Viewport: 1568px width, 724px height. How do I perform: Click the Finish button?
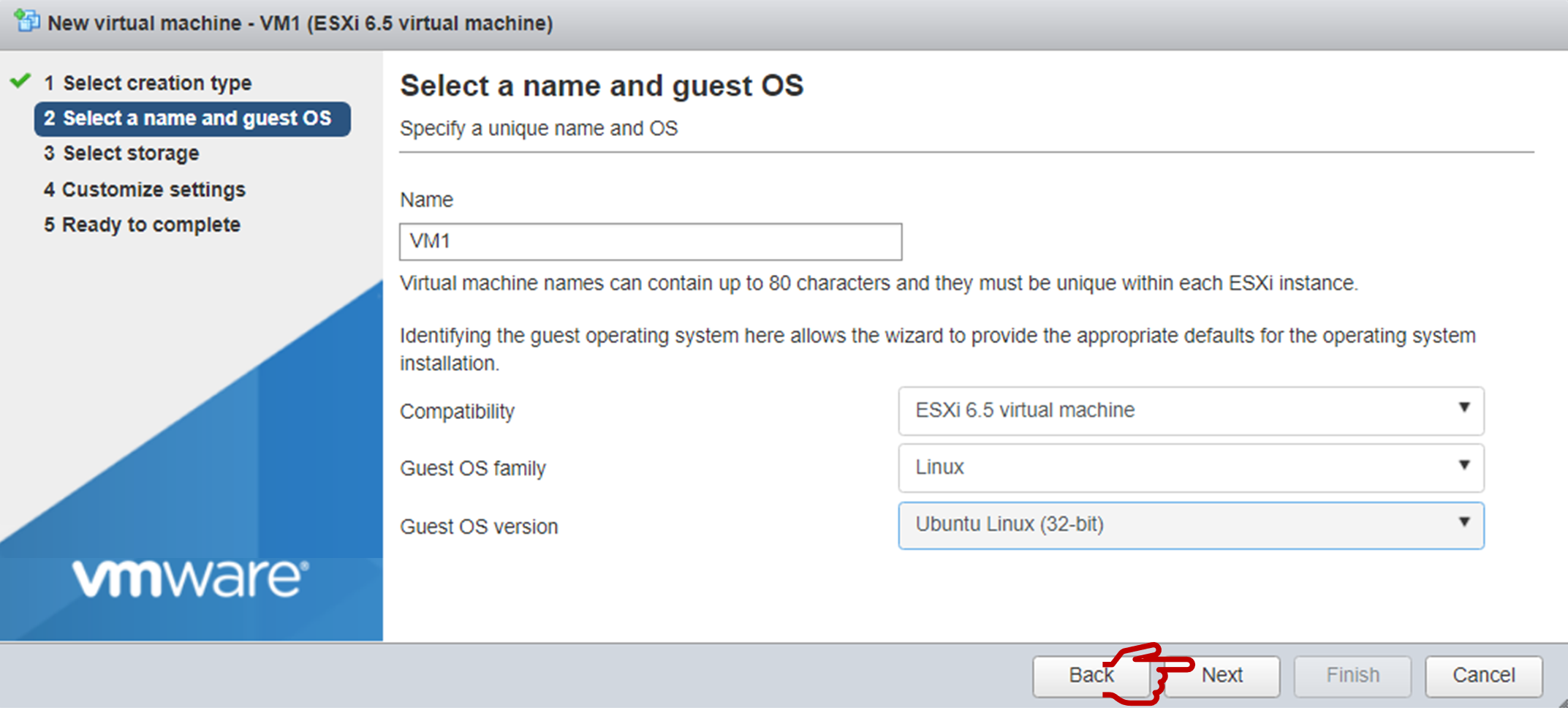point(1352,675)
